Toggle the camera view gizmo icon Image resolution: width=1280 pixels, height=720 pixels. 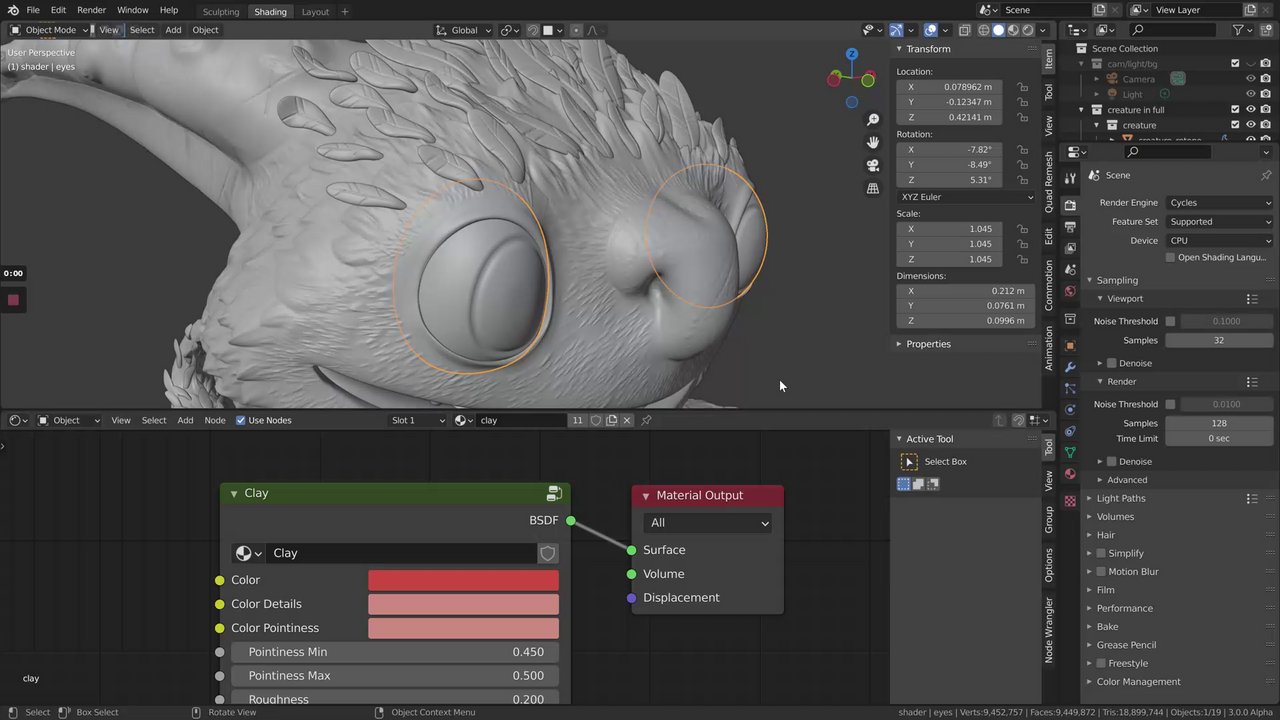(x=873, y=165)
